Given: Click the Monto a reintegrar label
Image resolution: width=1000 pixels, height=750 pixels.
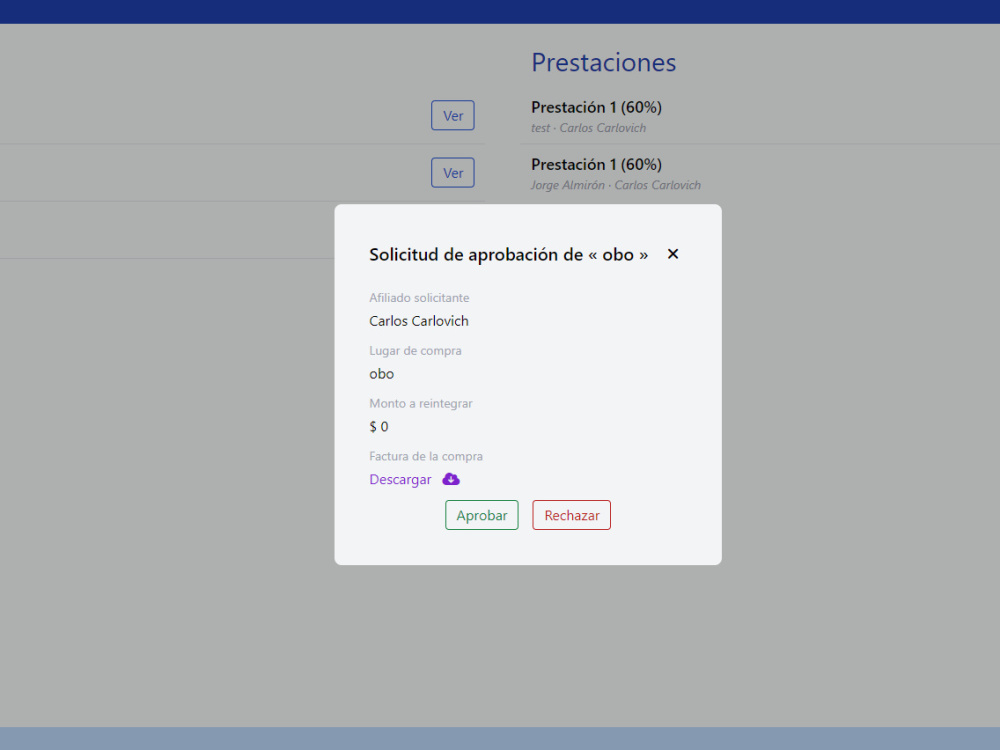Looking at the screenshot, I should 421,404.
